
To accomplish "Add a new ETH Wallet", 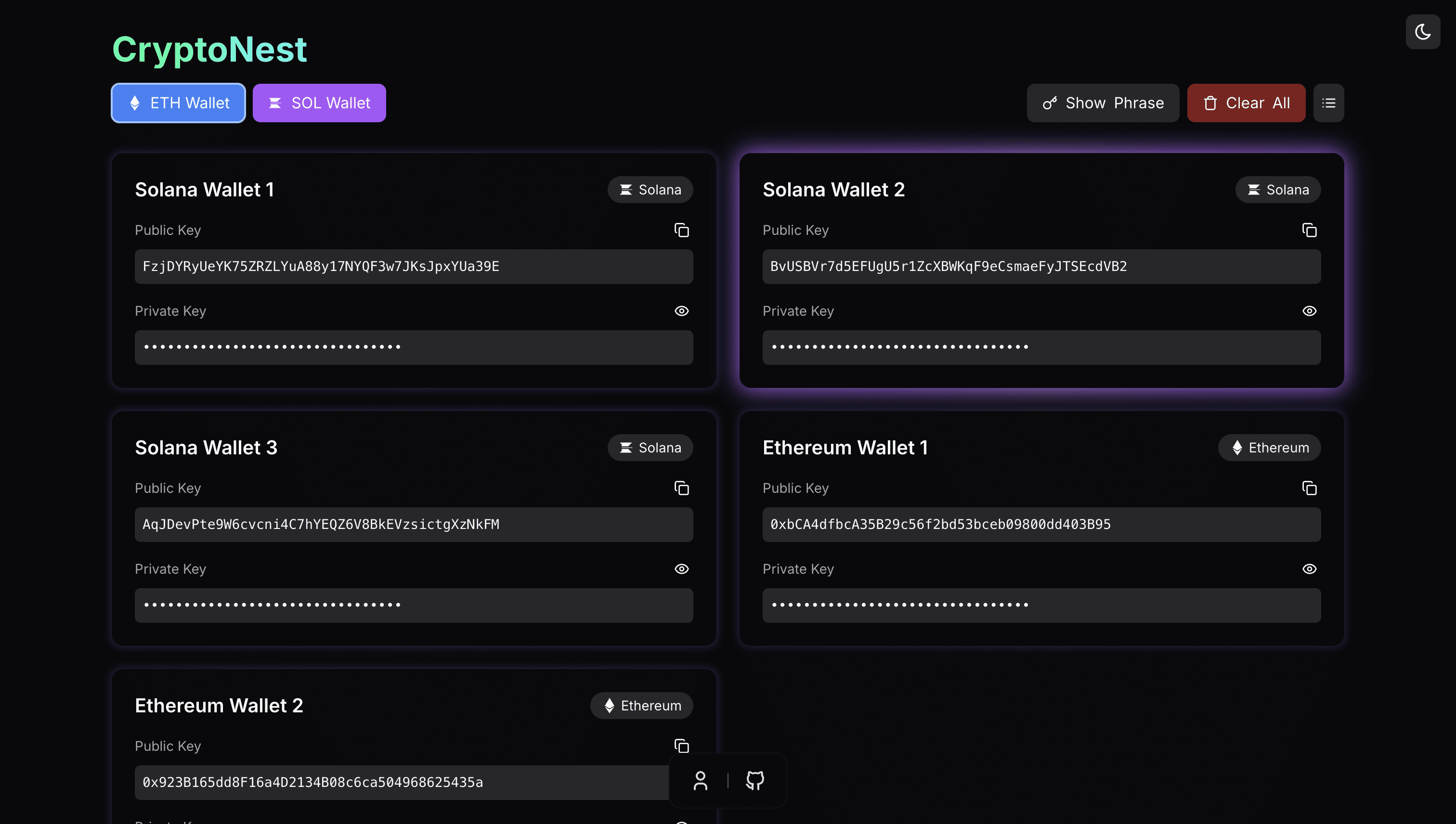I will pyautogui.click(x=178, y=103).
